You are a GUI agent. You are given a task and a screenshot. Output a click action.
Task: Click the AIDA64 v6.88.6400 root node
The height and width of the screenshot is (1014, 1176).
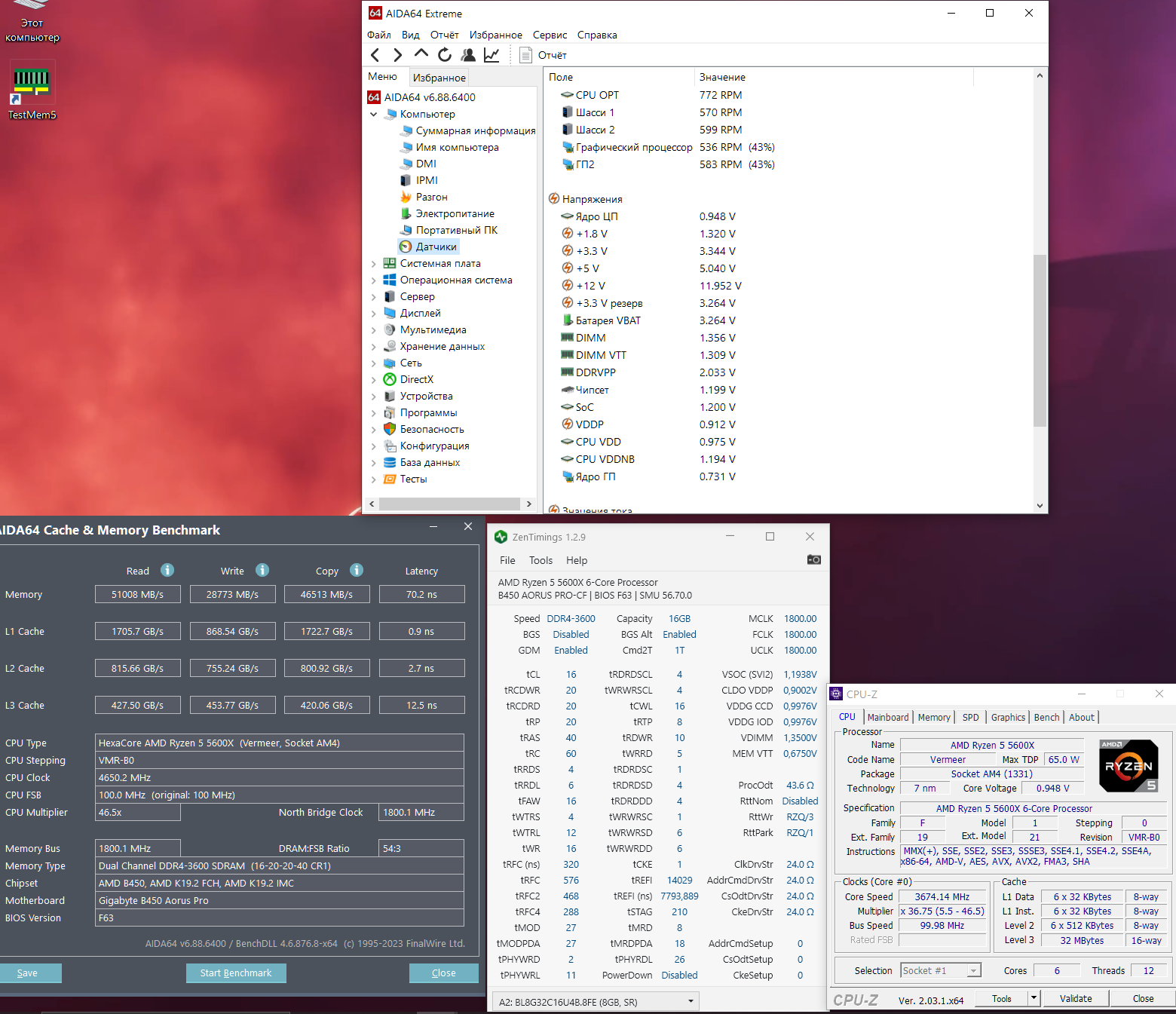pos(421,97)
